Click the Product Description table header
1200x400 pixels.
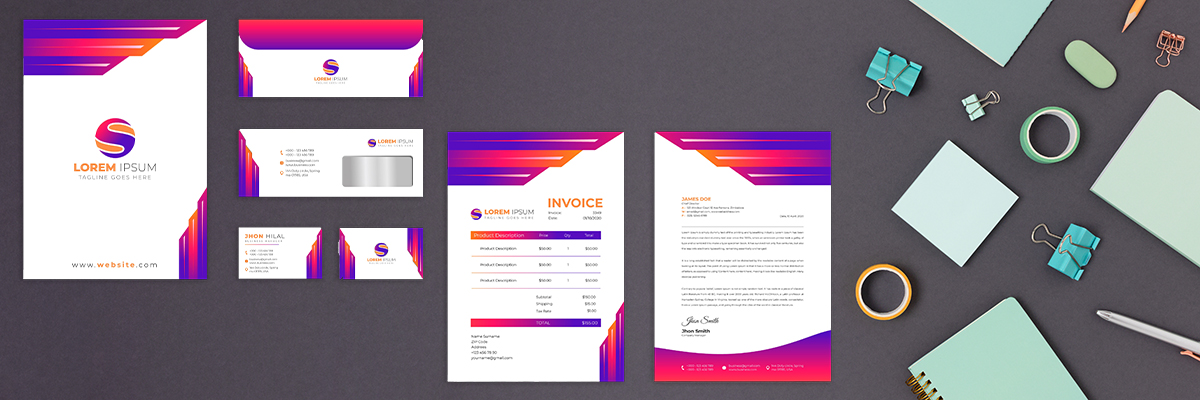point(498,235)
